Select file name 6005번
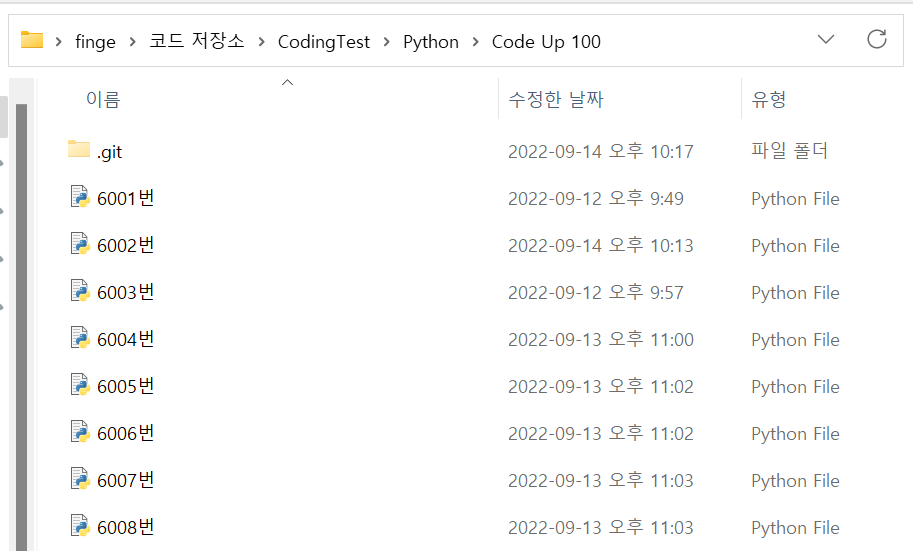 tap(126, 386)
